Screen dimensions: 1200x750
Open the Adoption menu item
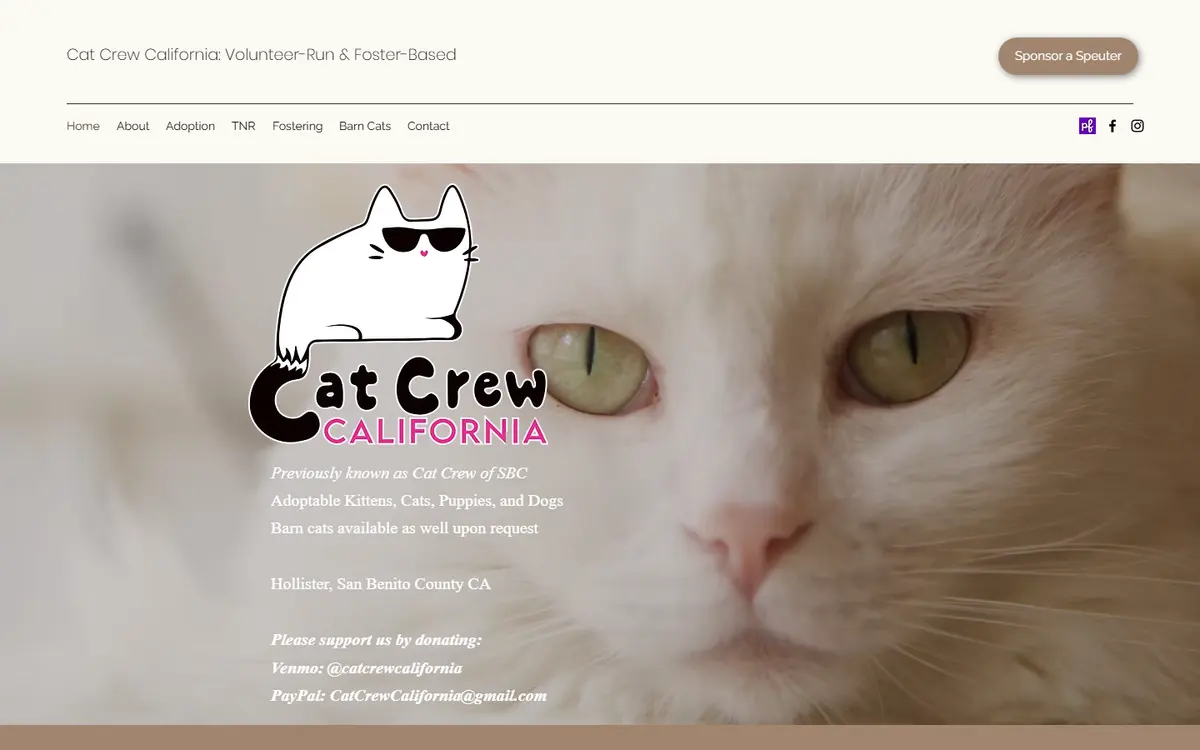[x=190, y=126]
